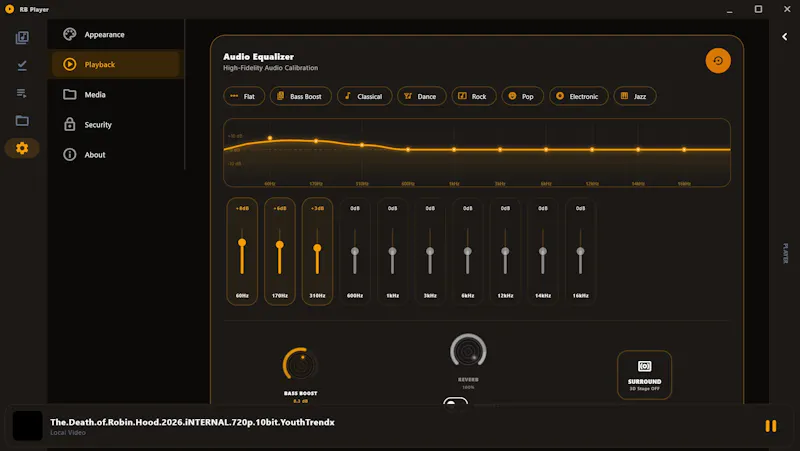
Task: Click the 6kHz band slider handle
Action: [467, 251]
